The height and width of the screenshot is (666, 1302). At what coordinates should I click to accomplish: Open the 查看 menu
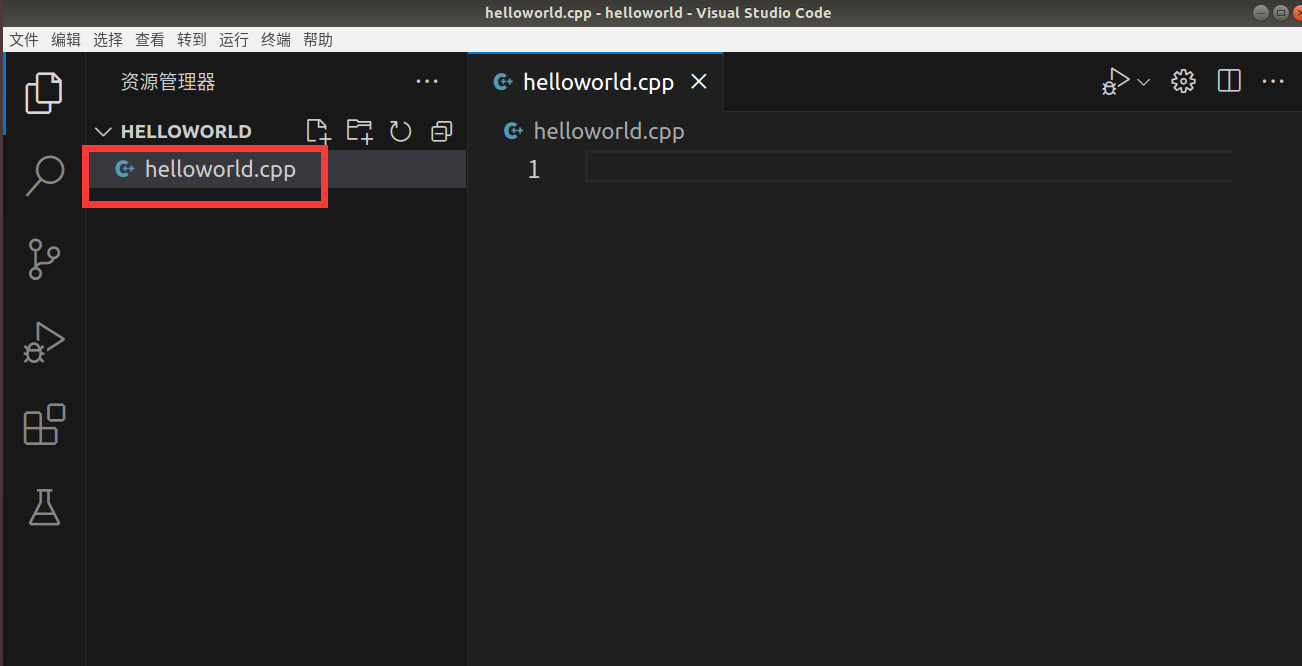(150, 40)
